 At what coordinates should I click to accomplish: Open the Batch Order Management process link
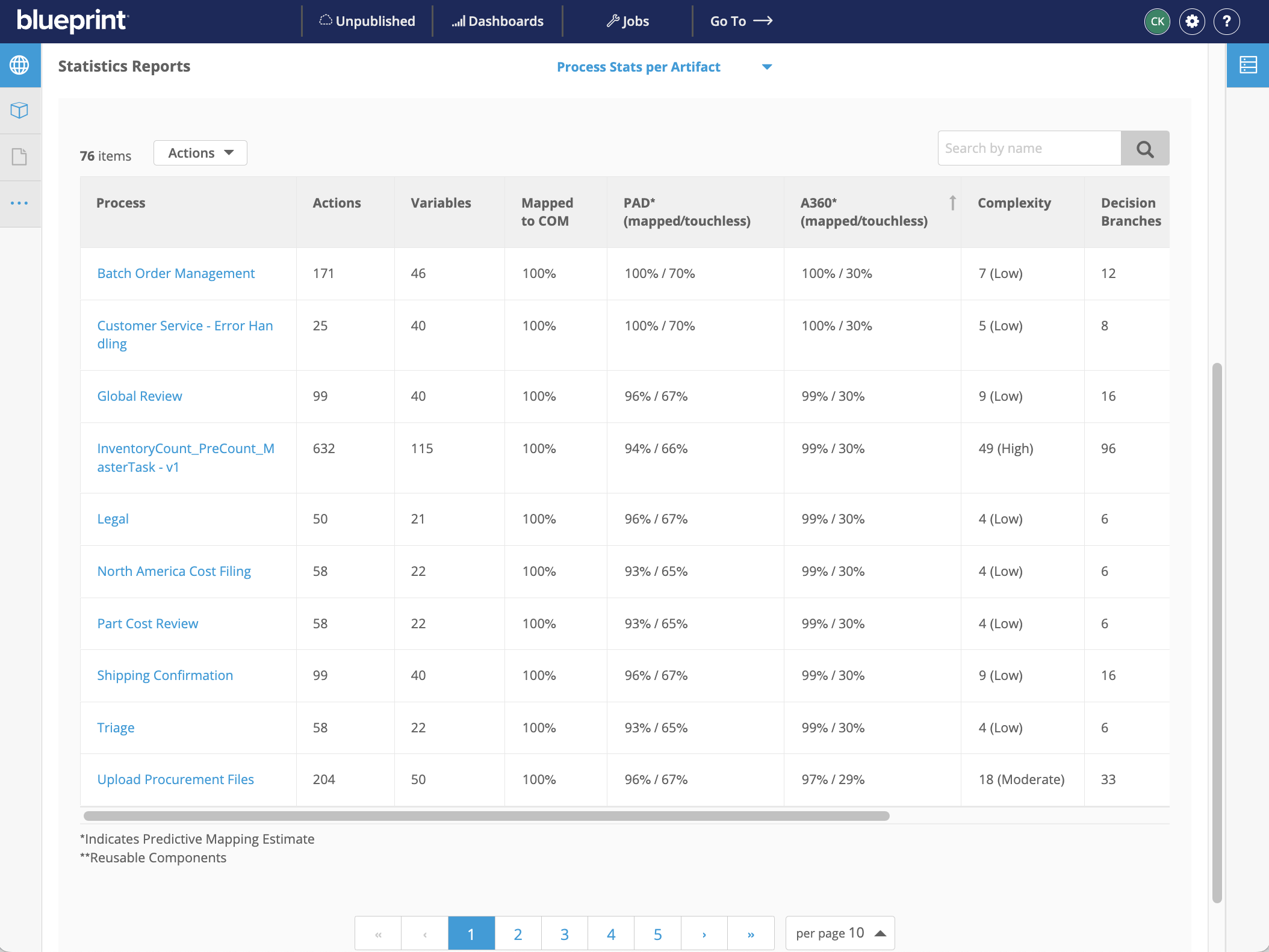[176, 273]
